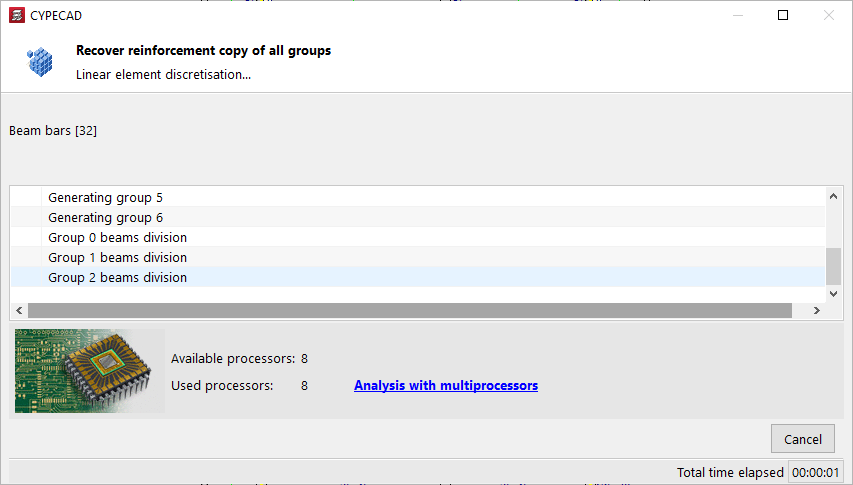Click the vertical scrollbar thumb in log
The width and height of the screenshot is (853, 485).
(x=833, y=266)
